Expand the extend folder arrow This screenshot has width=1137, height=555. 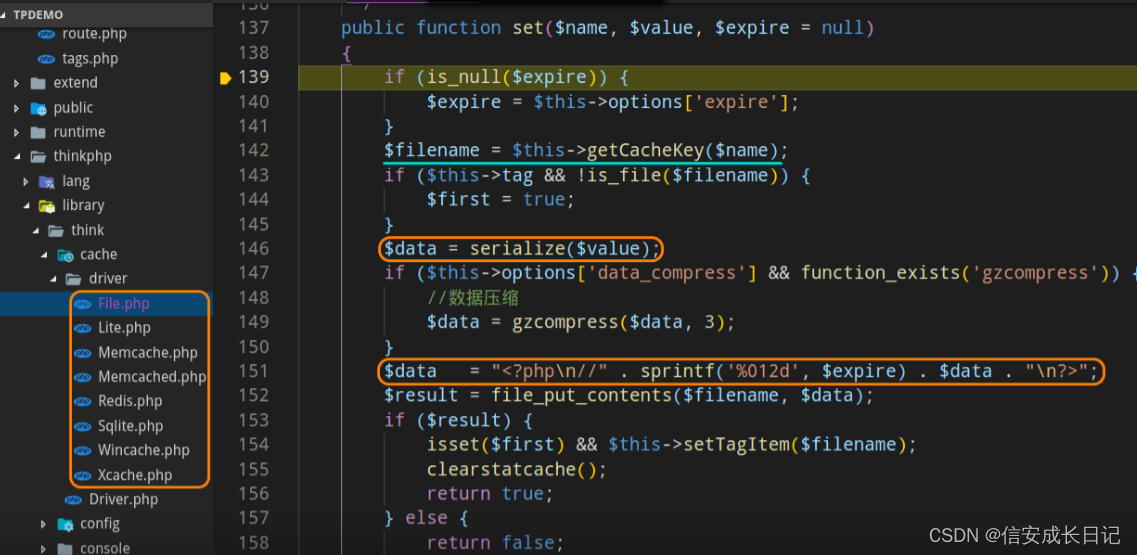[17, 83]
